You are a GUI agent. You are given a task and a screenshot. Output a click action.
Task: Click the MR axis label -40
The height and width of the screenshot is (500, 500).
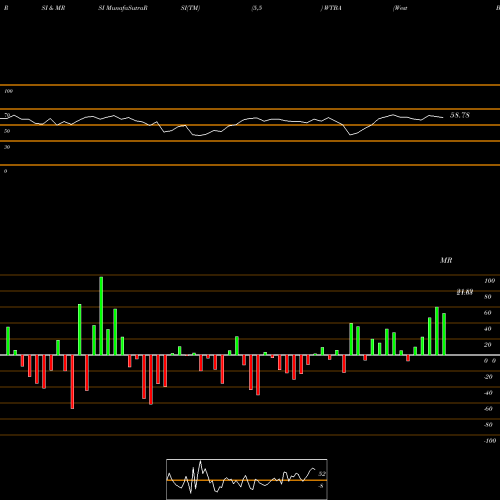(x=488, y=393)
